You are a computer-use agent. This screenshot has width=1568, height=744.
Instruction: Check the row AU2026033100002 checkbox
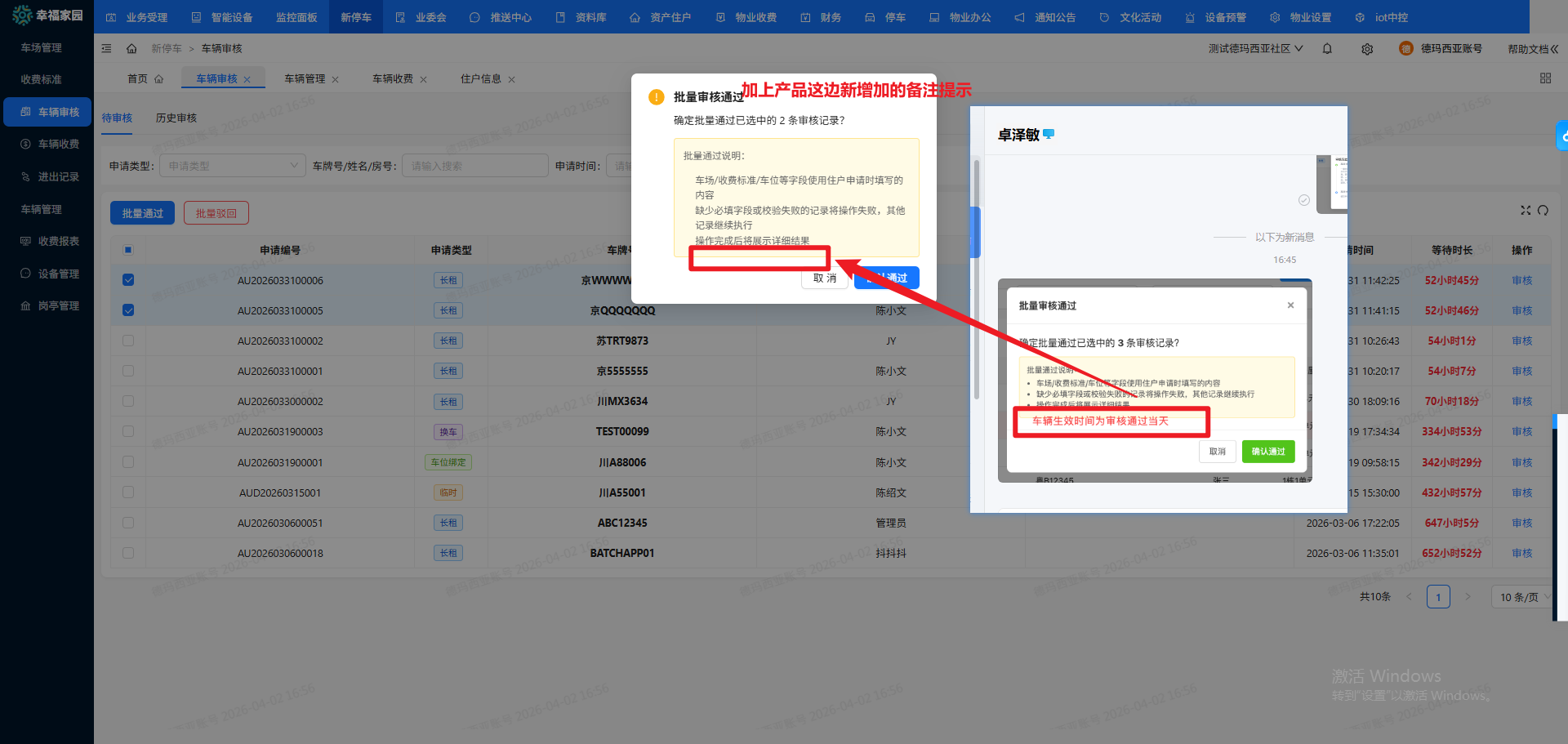pyautogui.click(x=128, y=341)
